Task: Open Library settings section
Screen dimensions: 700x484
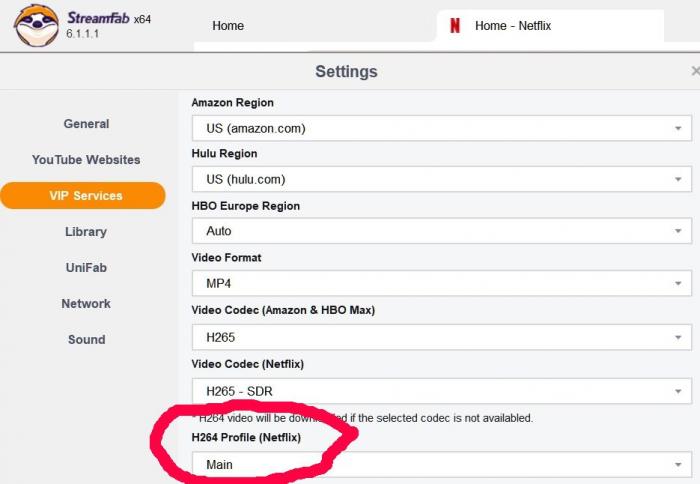Action: (x=86, y=232)
